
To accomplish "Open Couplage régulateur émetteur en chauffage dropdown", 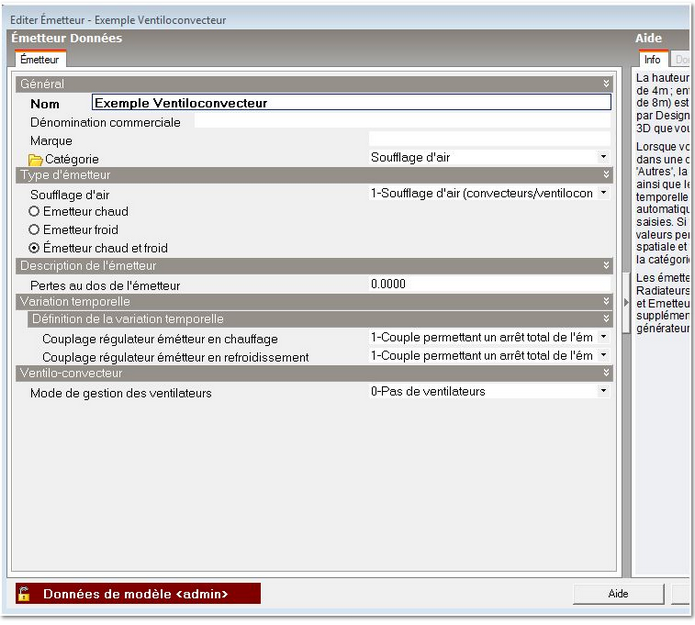I will point(603,338).
